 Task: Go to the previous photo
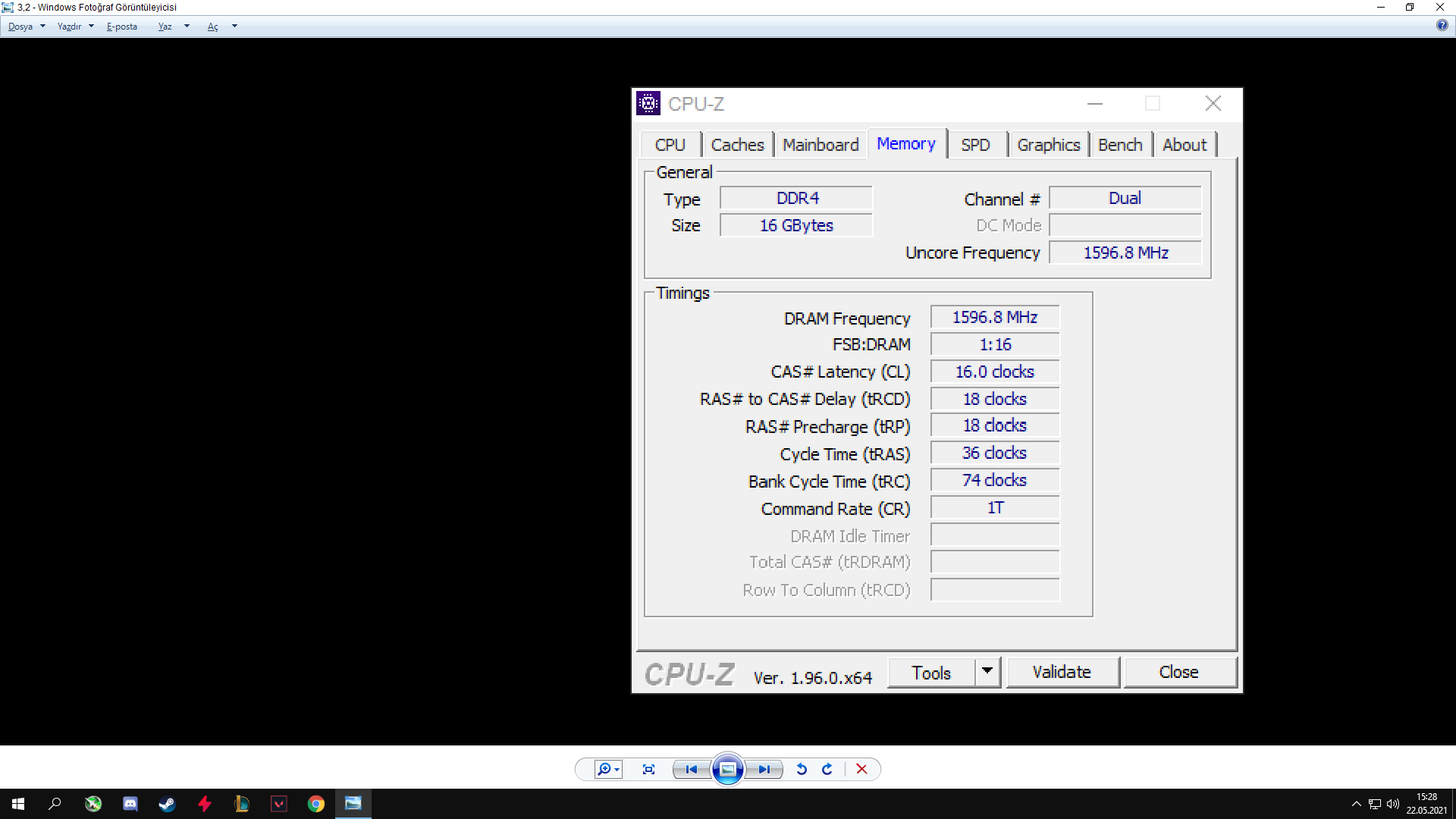(x=691, y=769)
